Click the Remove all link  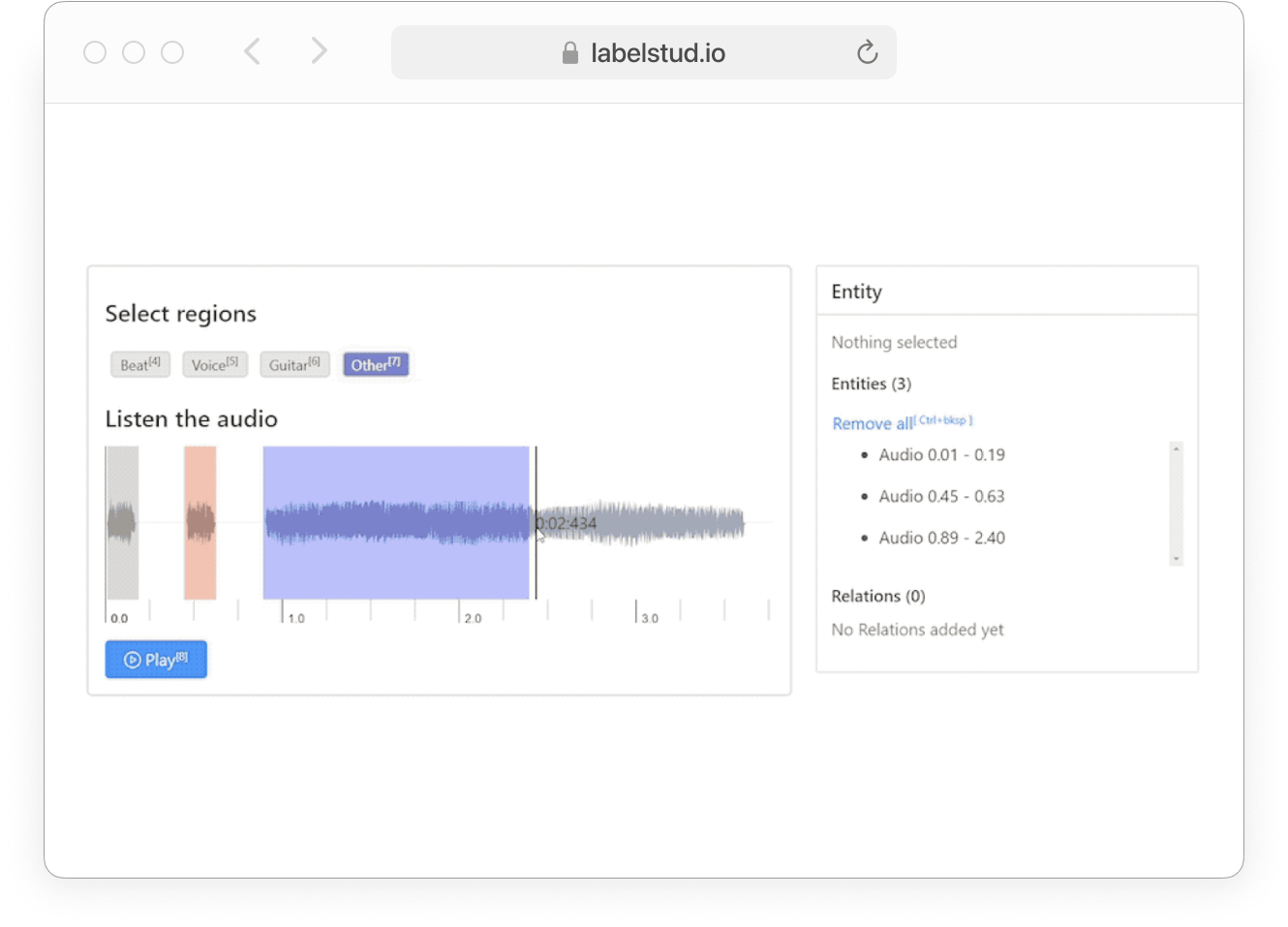tap(871, 423)
